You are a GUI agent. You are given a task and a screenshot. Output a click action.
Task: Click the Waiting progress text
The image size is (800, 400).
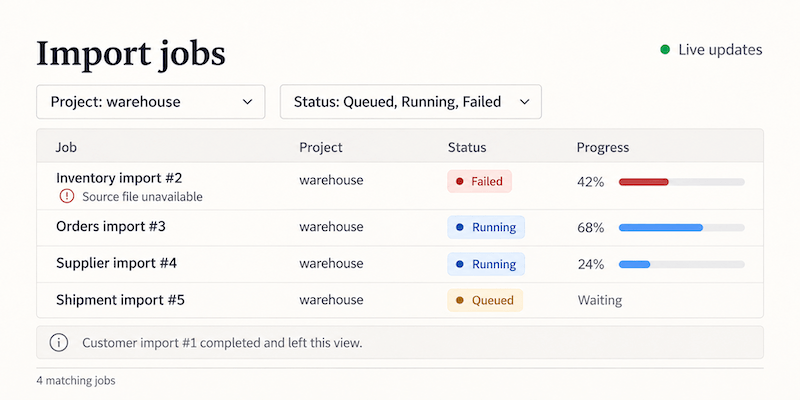[599, 300]
